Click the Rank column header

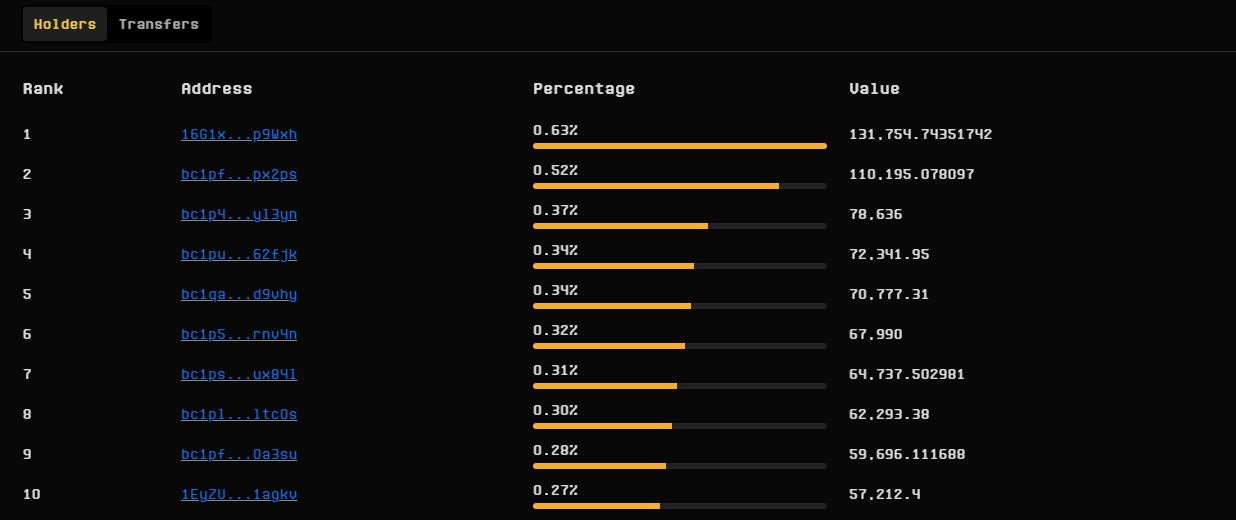(x=43, y=89)
